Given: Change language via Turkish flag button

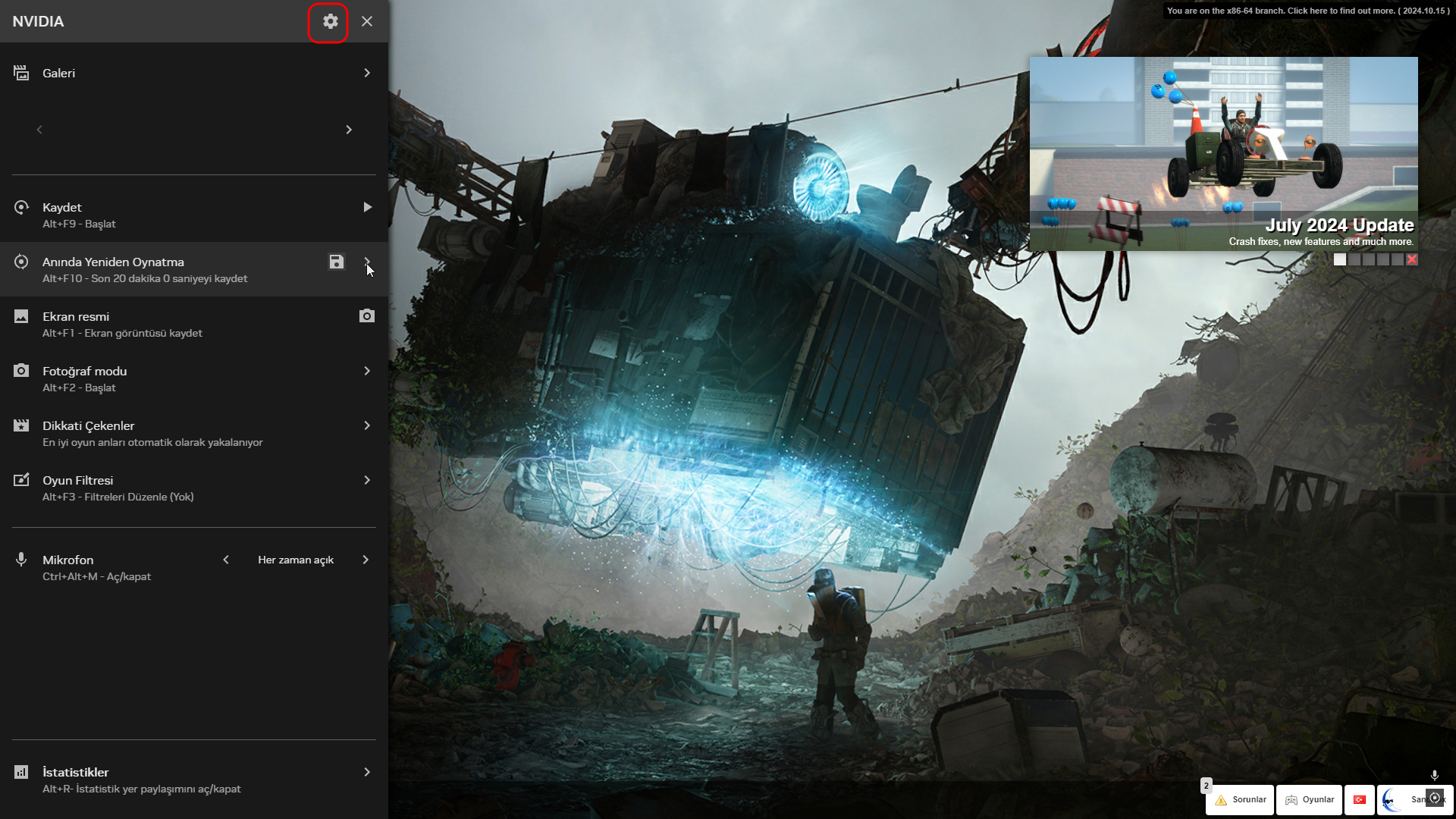Looking at the screenshot, I should [x=1360, y=800].
